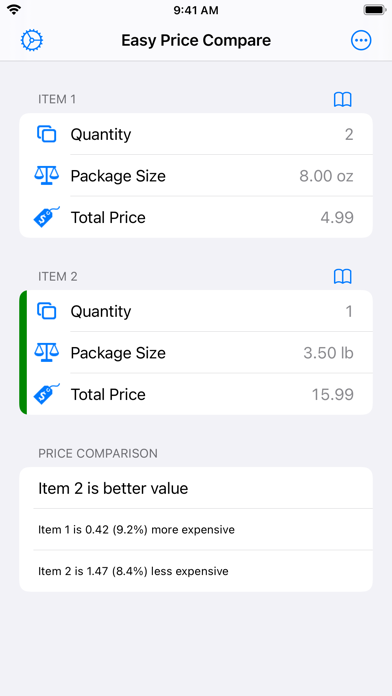Edit Item 2 total price 15.99
The height and width of the screenshot is (696, 392).
point(333,395)
